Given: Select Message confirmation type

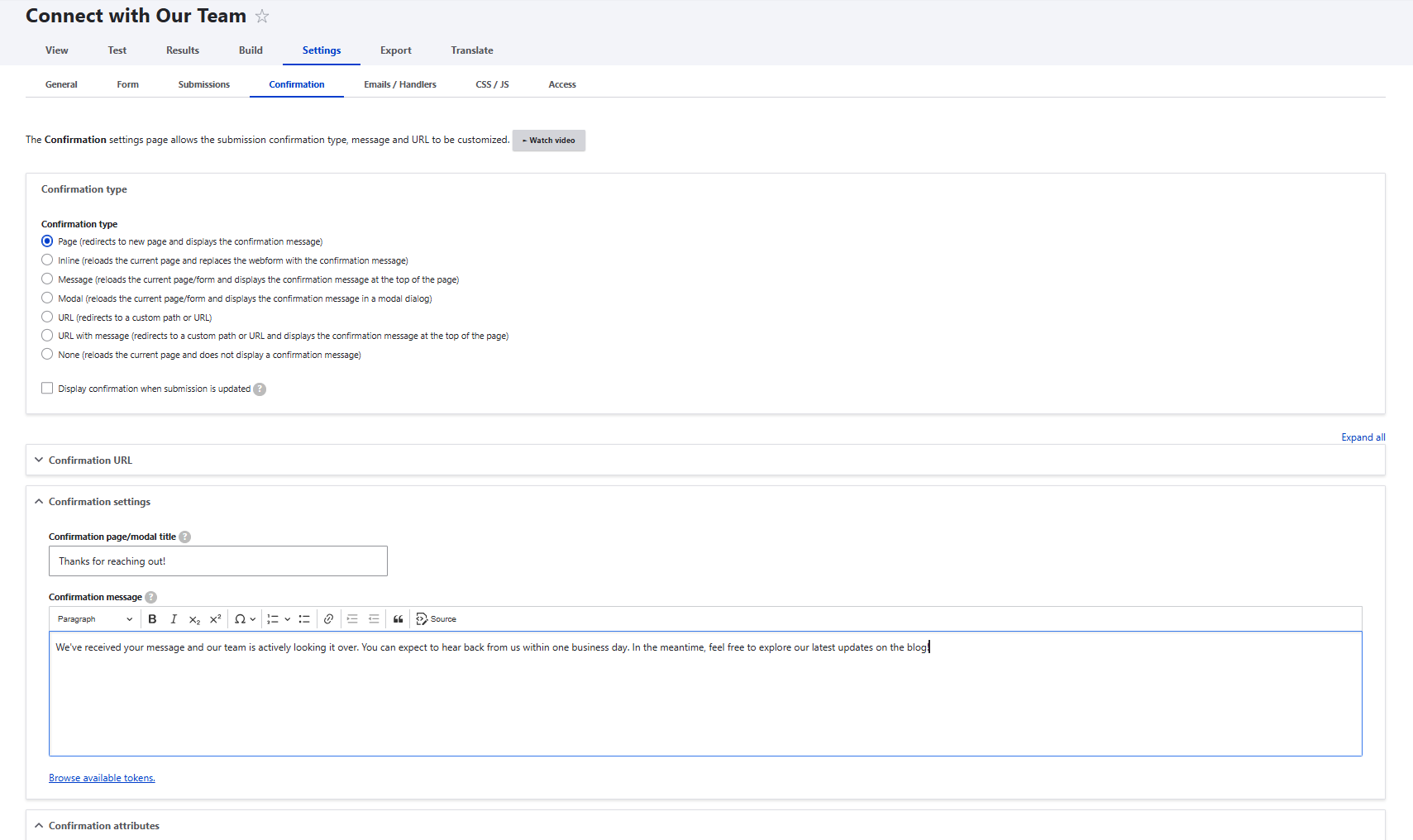Looking at the screenshot, I should pyautogui.click(x=47, y=279).
